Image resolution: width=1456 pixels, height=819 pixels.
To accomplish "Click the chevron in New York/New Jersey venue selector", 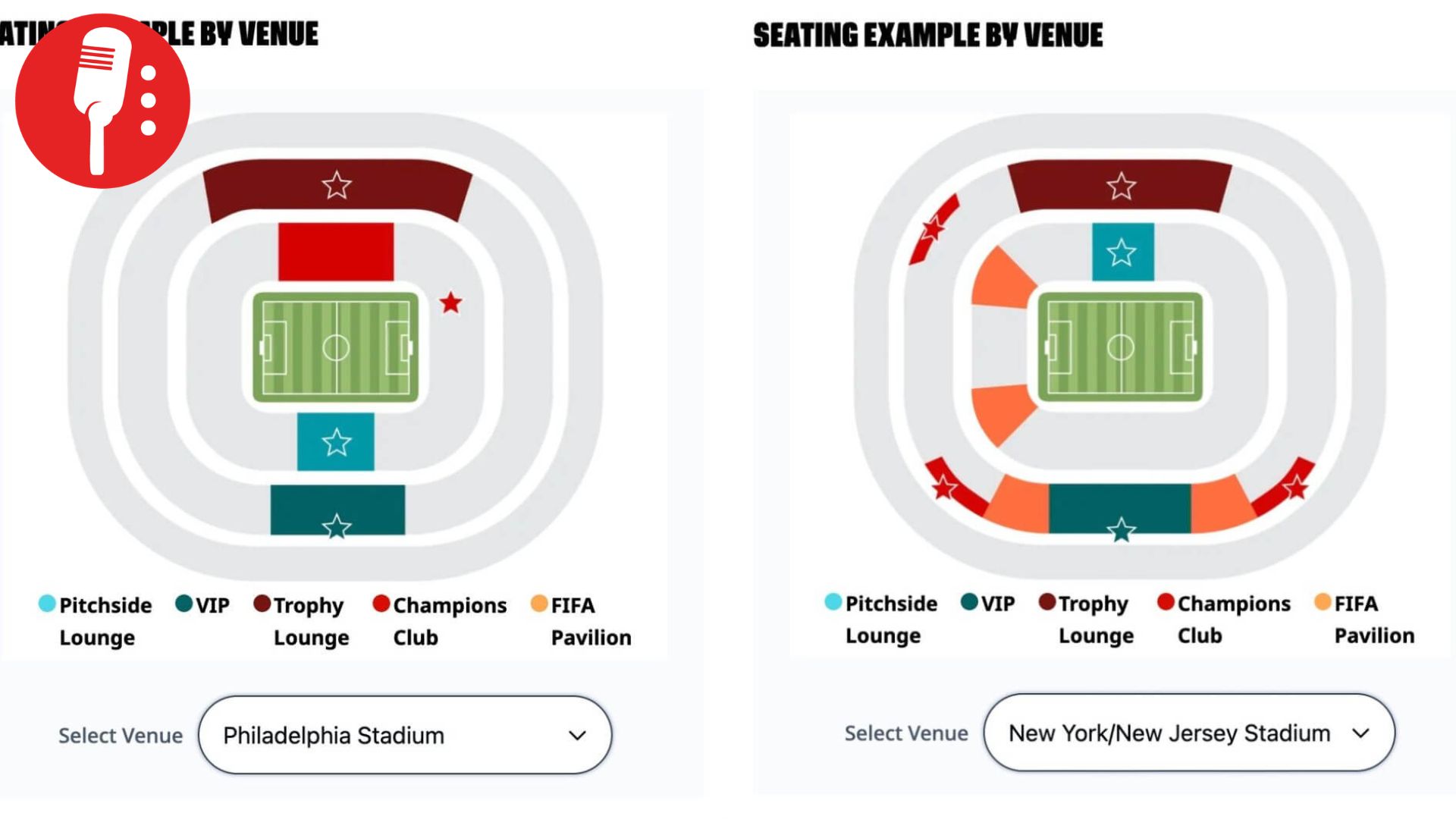I will coord(1361,733).
